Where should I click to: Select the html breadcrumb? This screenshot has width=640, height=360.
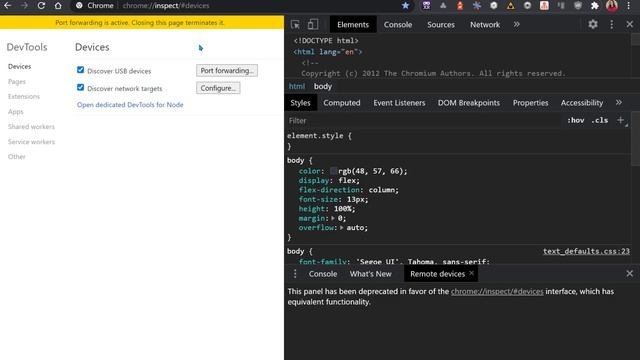297,86
